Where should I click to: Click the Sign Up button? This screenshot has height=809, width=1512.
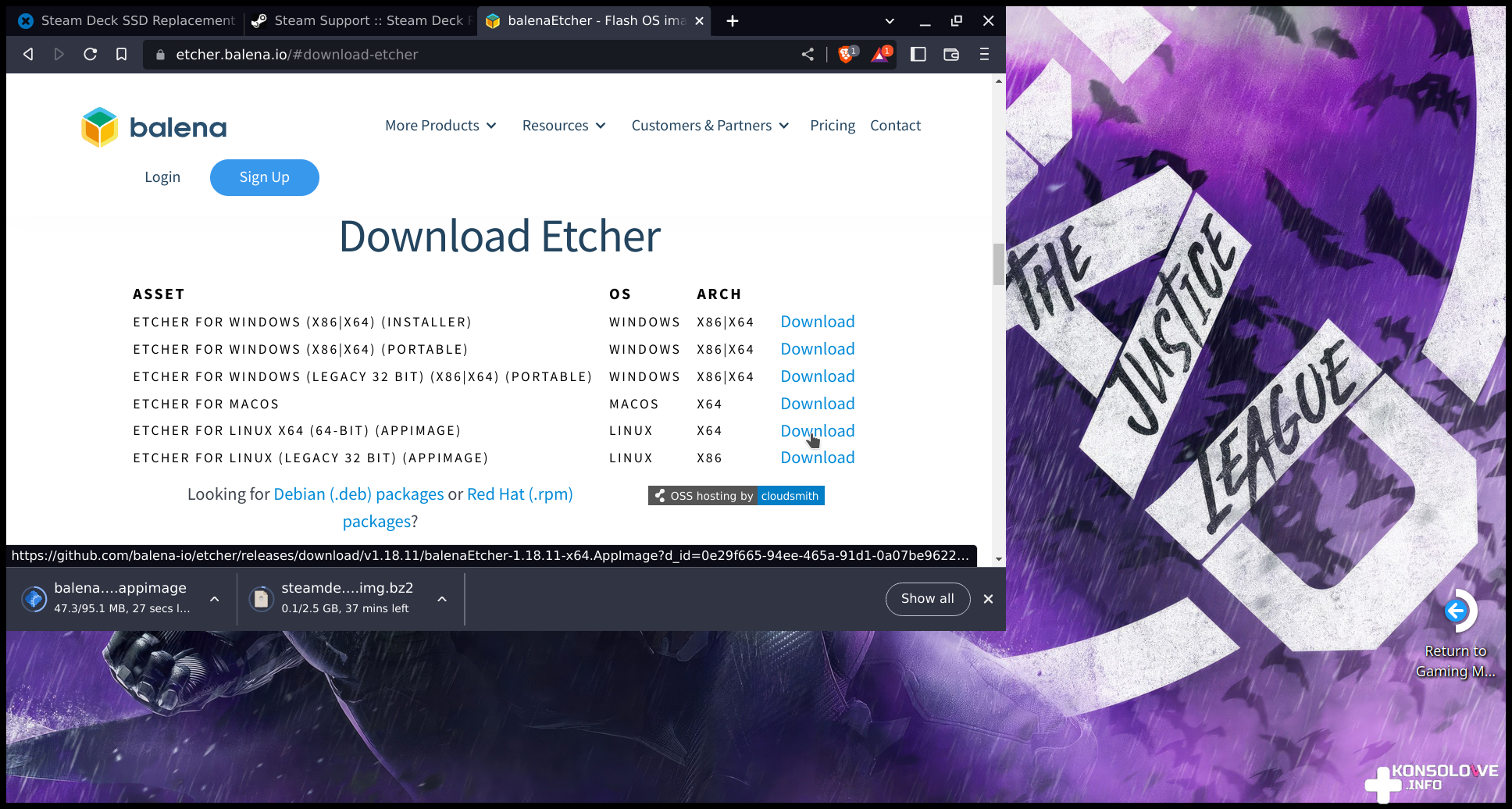pos(264,177)
